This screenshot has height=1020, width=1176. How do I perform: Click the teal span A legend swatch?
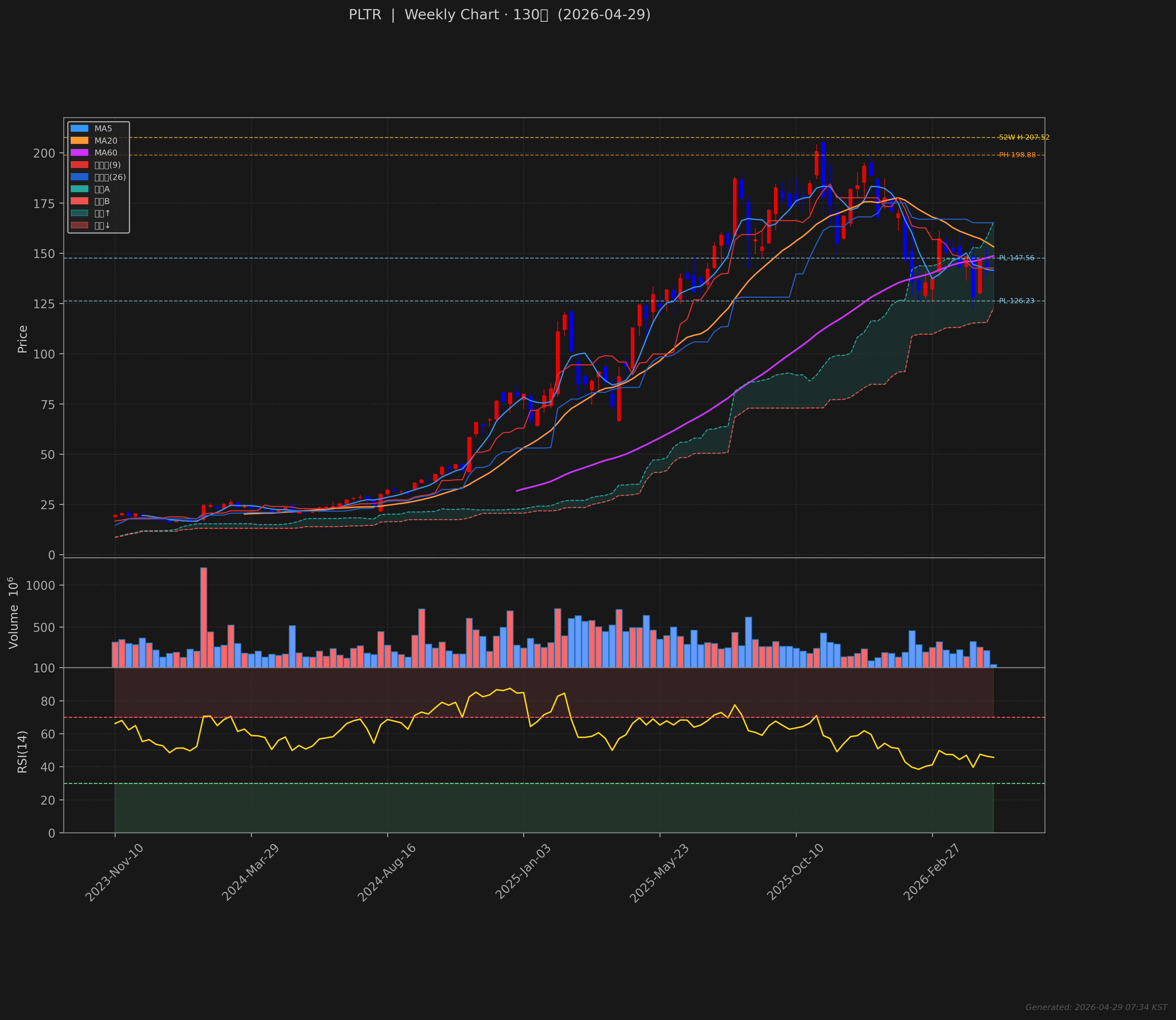point(80,189)
